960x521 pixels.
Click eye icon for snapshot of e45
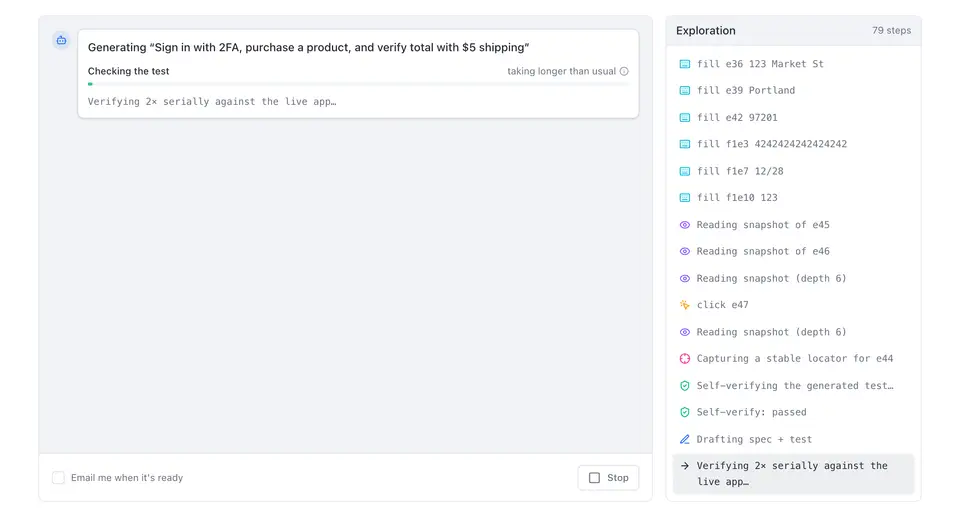tap(684, 225)
